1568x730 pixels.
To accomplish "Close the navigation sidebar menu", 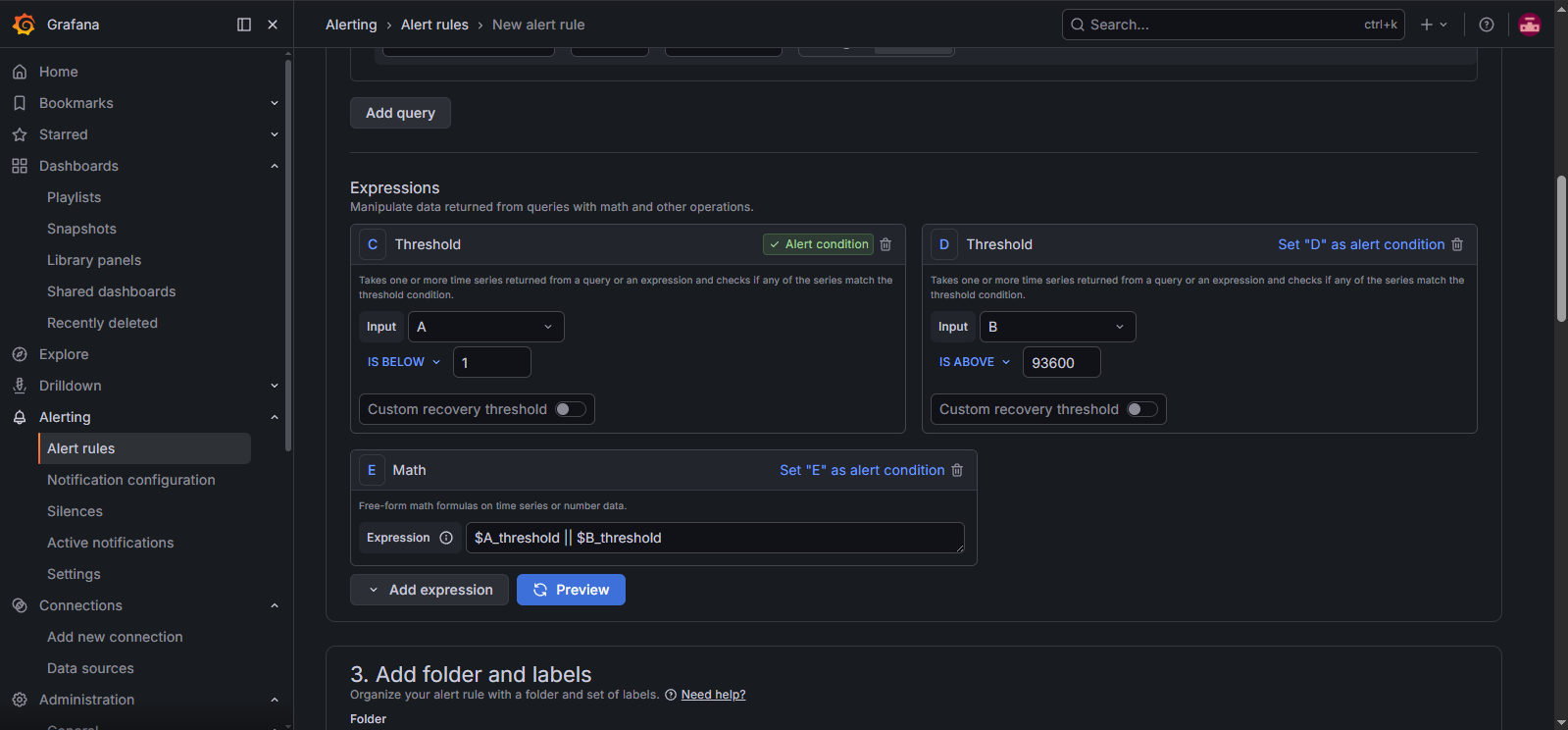I will [273, 25].
